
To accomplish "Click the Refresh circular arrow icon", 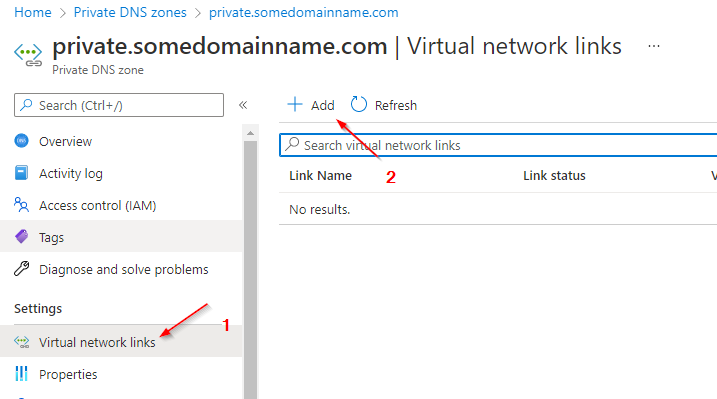I will 358,105.
